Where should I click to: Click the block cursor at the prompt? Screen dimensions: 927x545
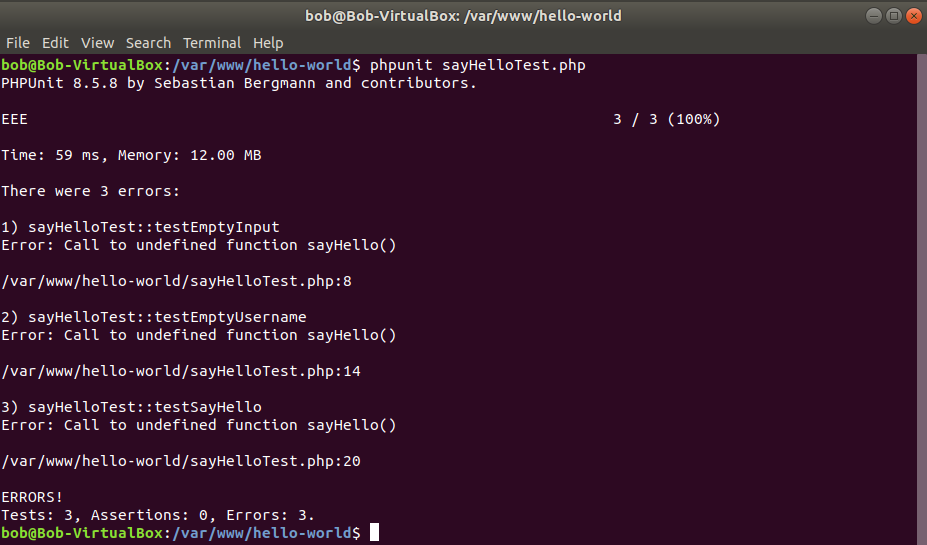(x=374, y=533)
